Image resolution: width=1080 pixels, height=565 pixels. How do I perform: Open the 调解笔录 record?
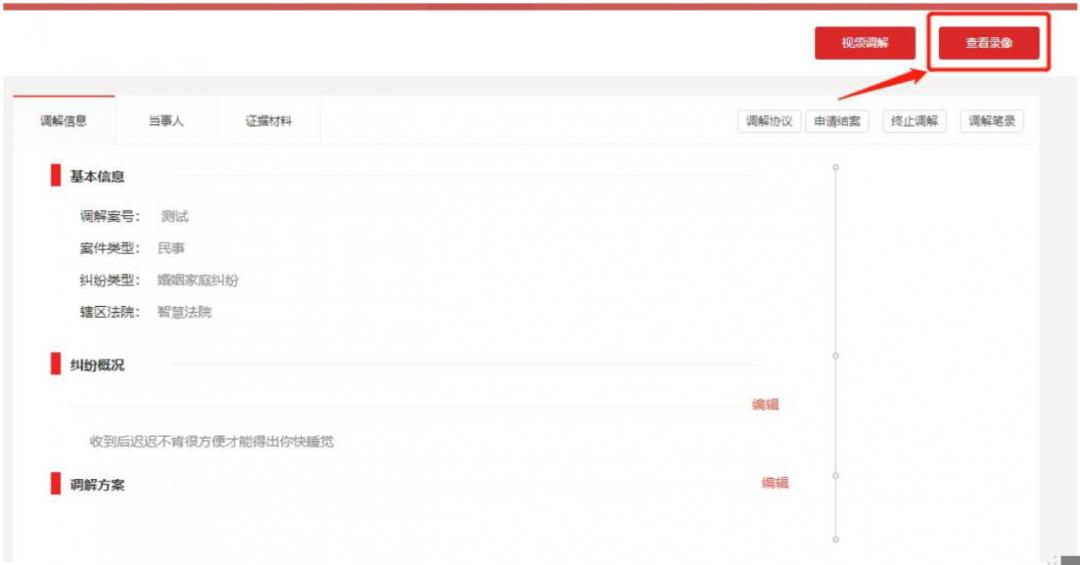tap(992, 121)
